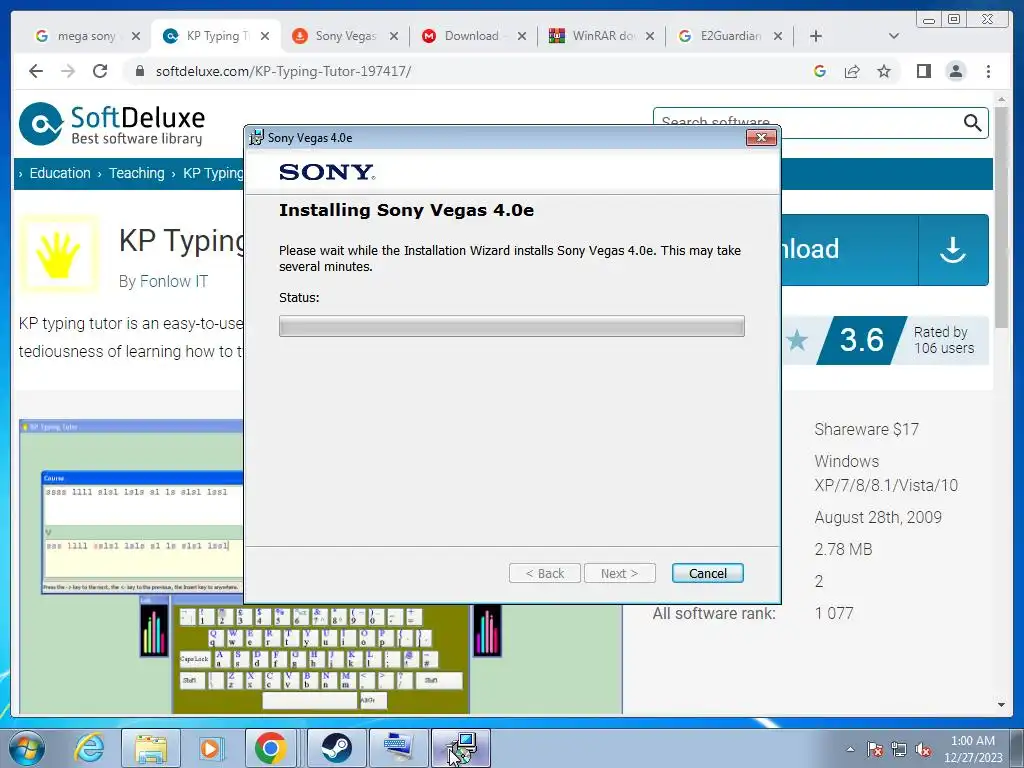The width and height of the screenshot is (1024, 768).
Task: Open the Chrome side panel icon
Action: click(x=923, y=71)
